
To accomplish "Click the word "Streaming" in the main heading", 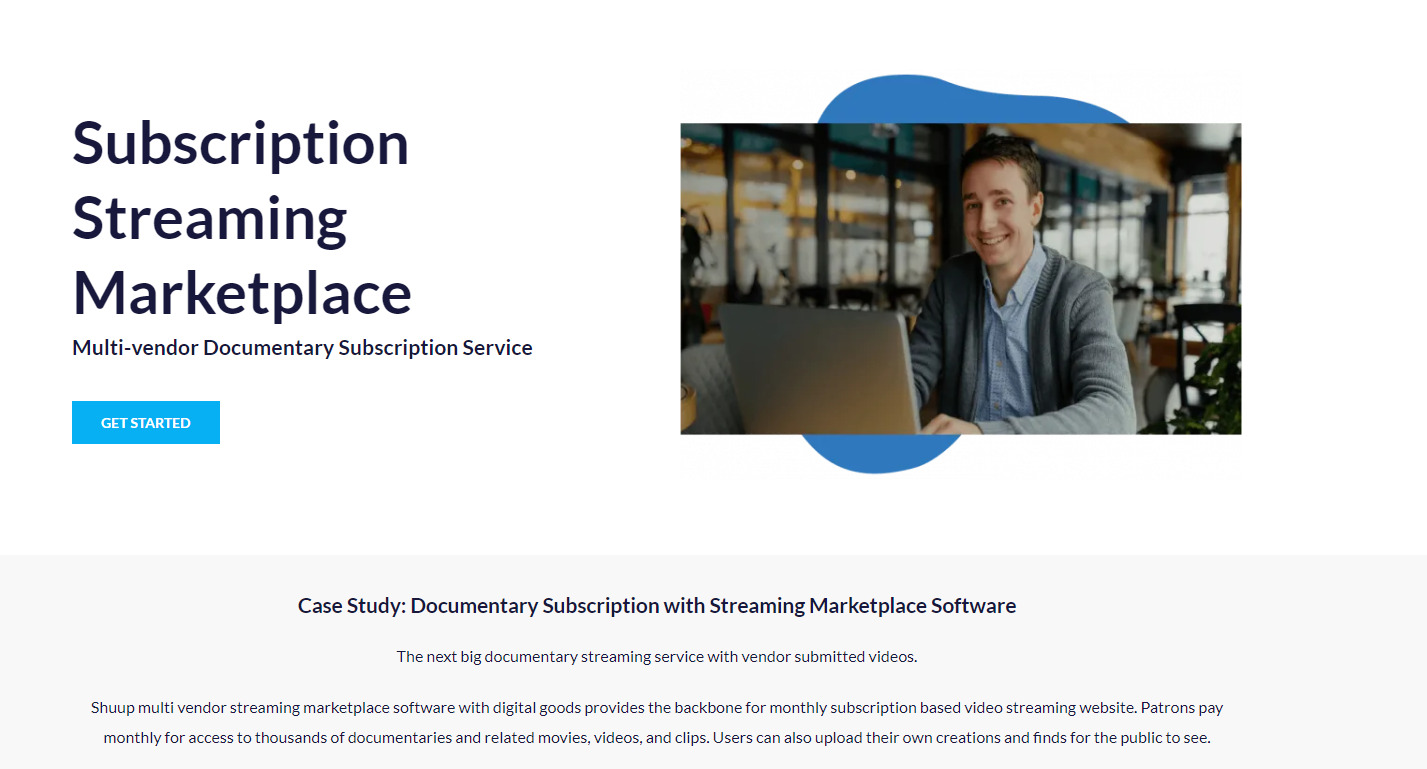I will [x=210, y=218].
